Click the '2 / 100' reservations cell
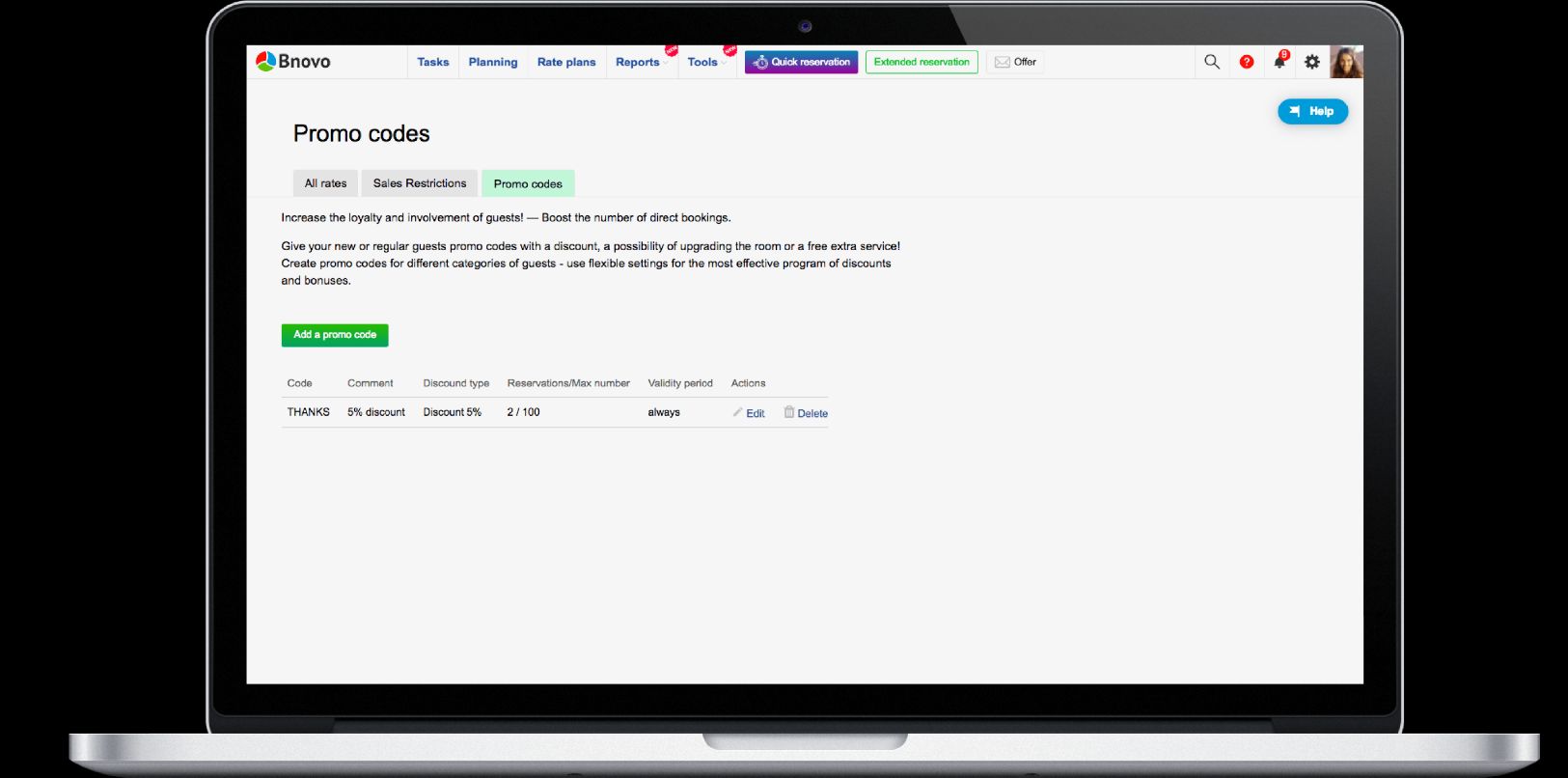 (524, 412)
